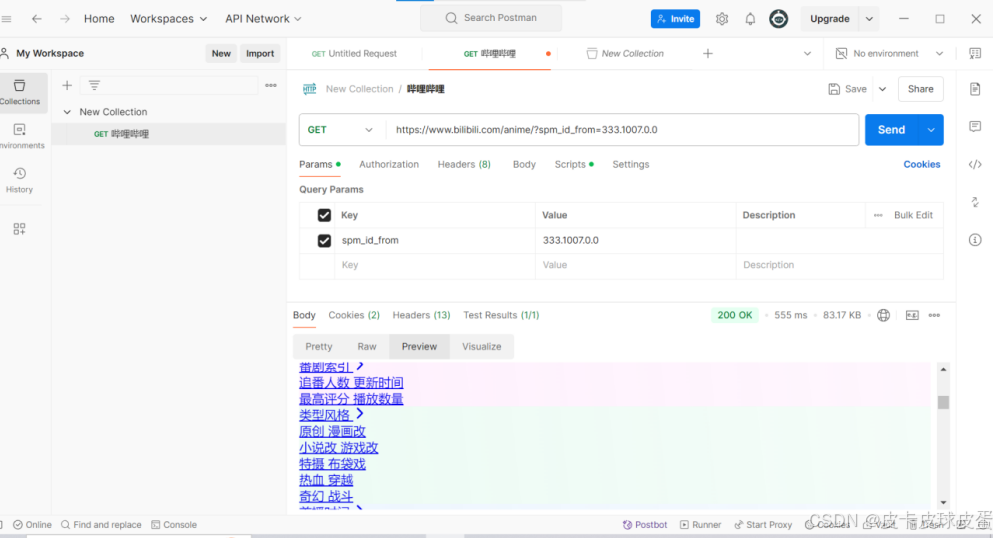Image resolution: width=997 pixels, height=538 pixels.
Task: Open the settings gear icon
Action: coord(722,19)
